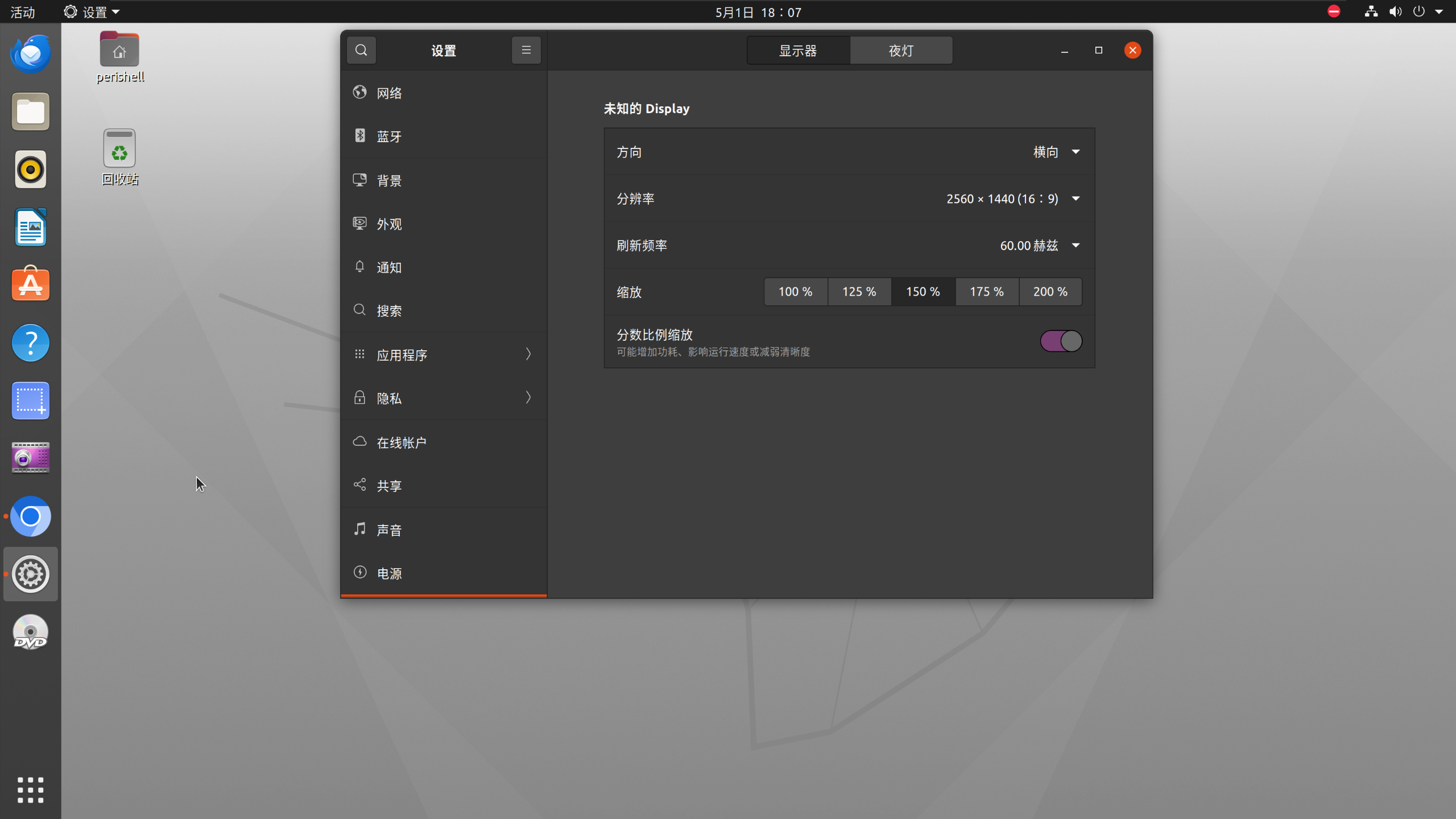Open the refresh rate (刷新频率) dropdown
Image resolution: width=1456 pixels, height=819 pixels.
pyautogui.click(x=1039, y=245)
